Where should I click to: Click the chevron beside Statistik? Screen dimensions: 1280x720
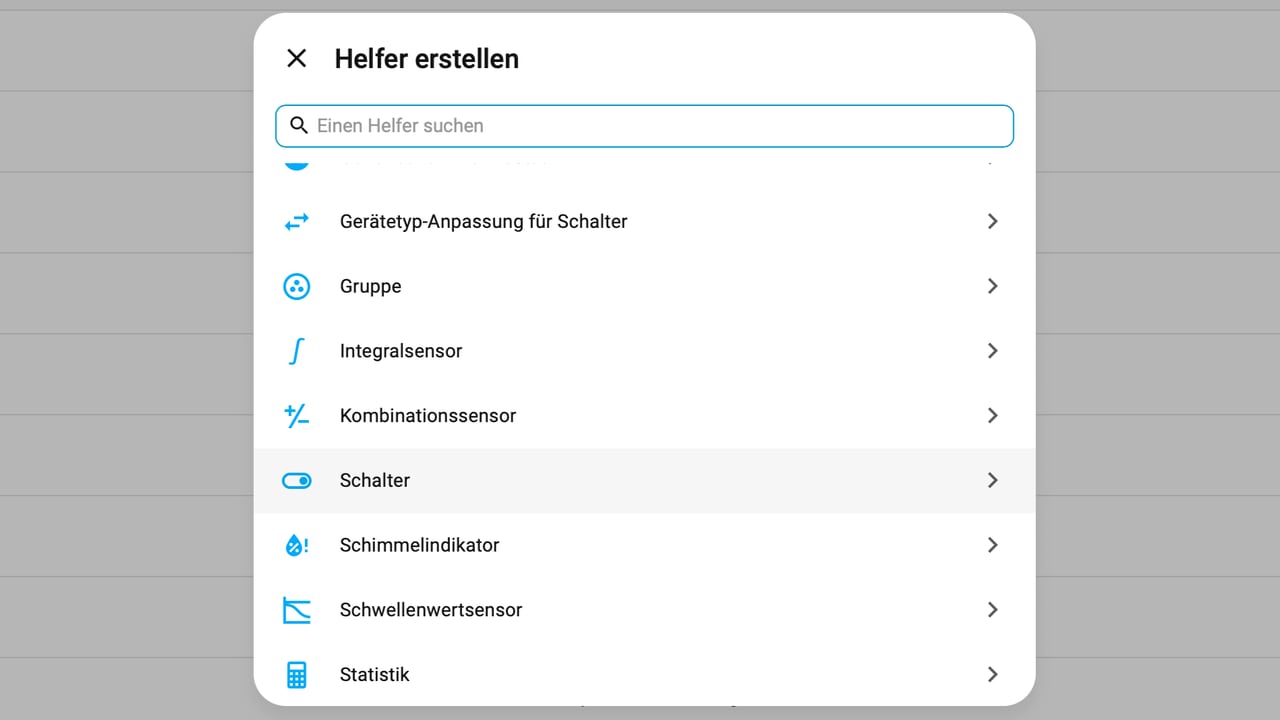[x=992, y=675]
